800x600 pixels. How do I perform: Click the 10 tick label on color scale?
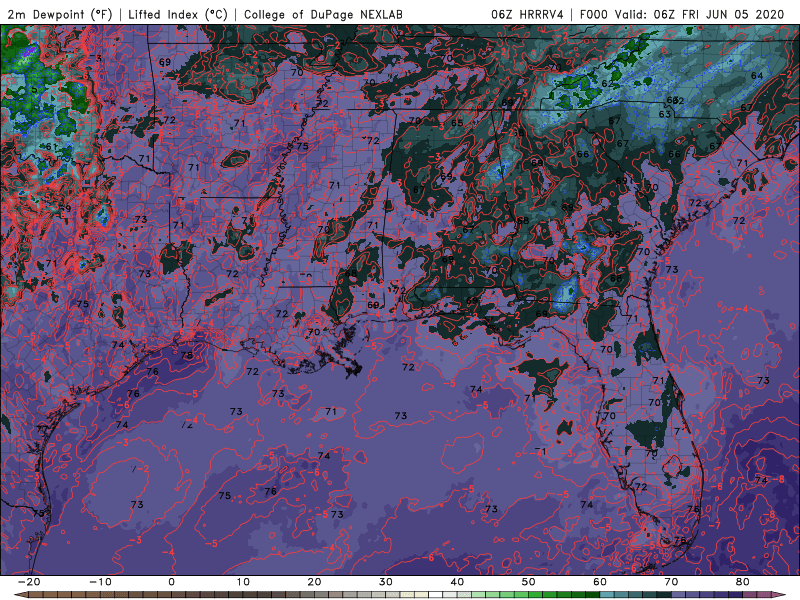pos(243,582)
